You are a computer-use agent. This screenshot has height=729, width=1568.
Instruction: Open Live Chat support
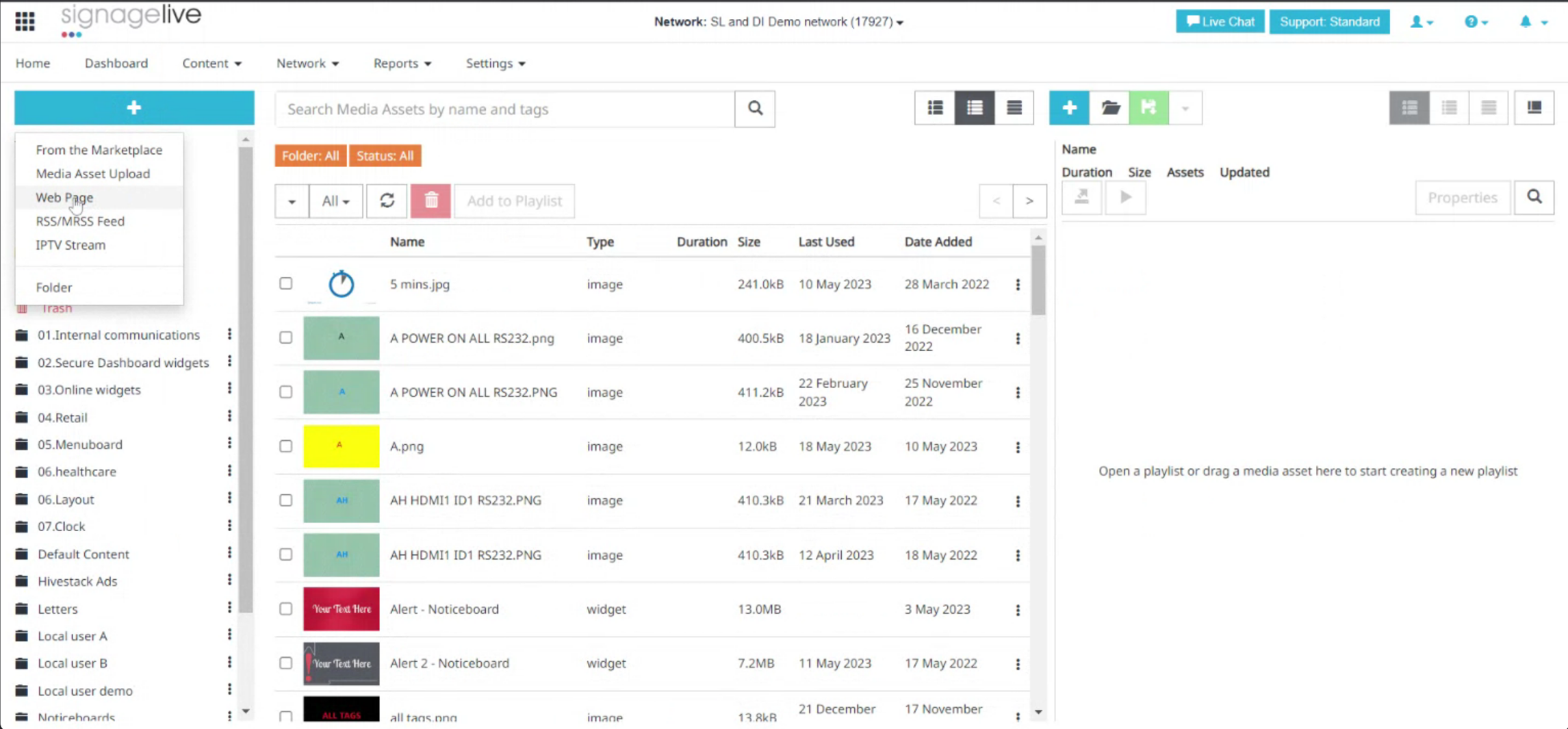point(1220,21)
